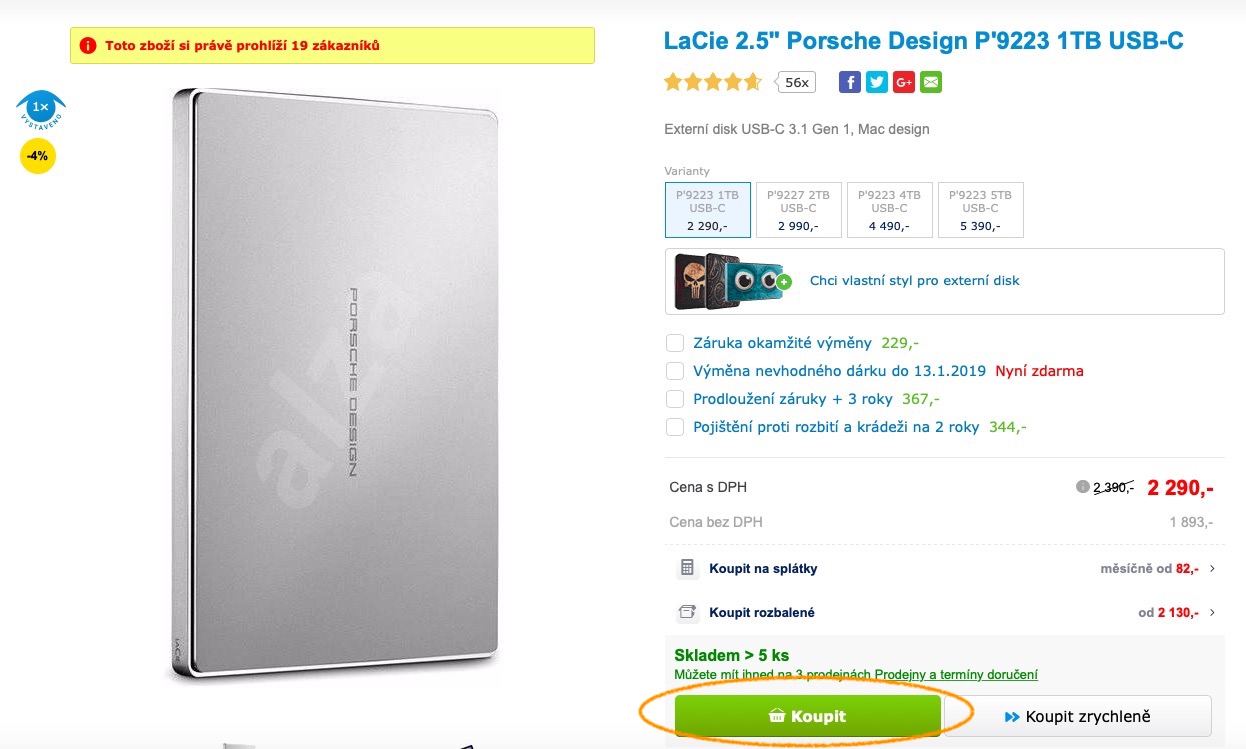This screenshot has height=749, width=1246.
Task: Share product on Twitter
Action: (x=877, y=82)
